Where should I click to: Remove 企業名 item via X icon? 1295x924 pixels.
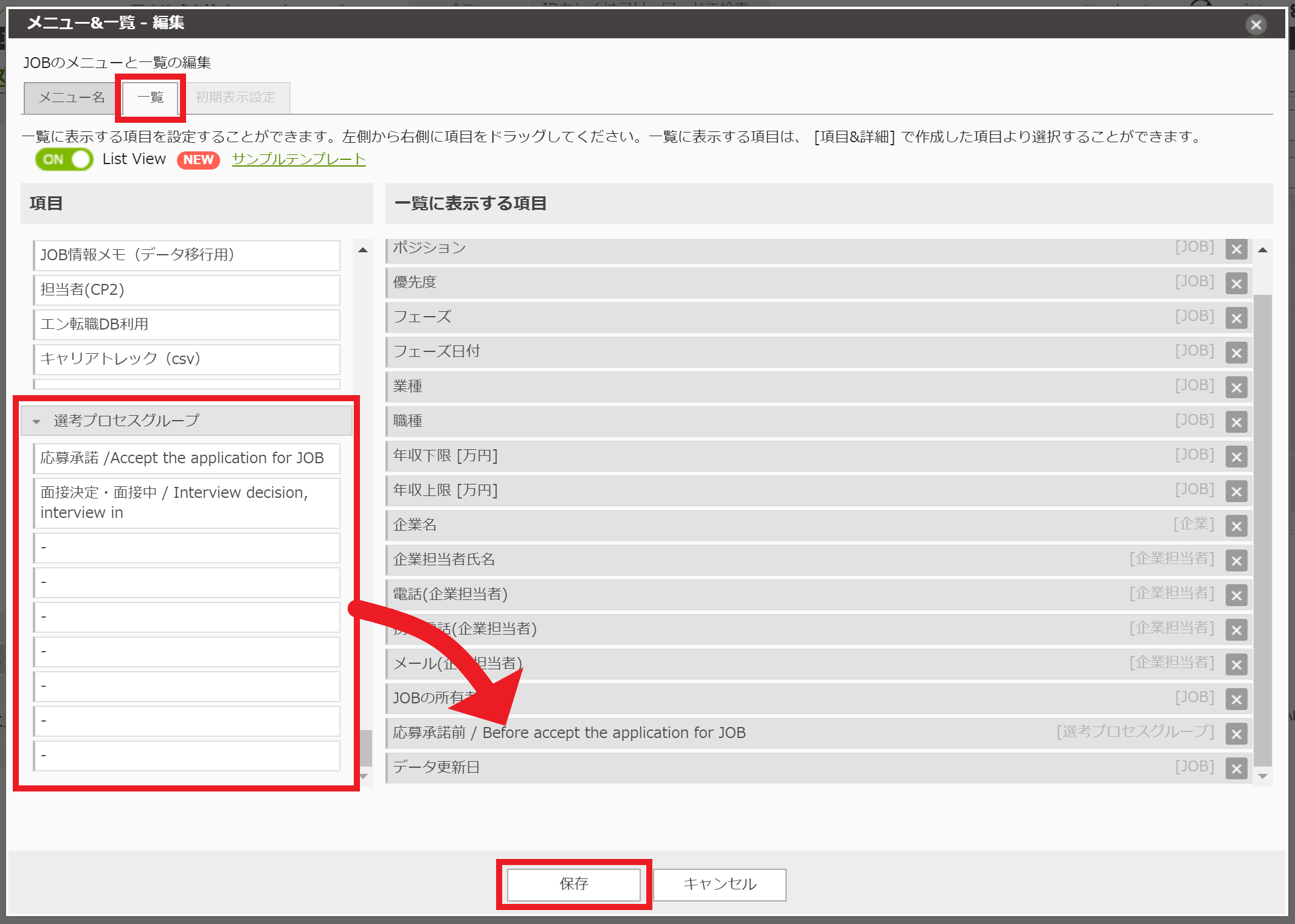click(1236, 526)
